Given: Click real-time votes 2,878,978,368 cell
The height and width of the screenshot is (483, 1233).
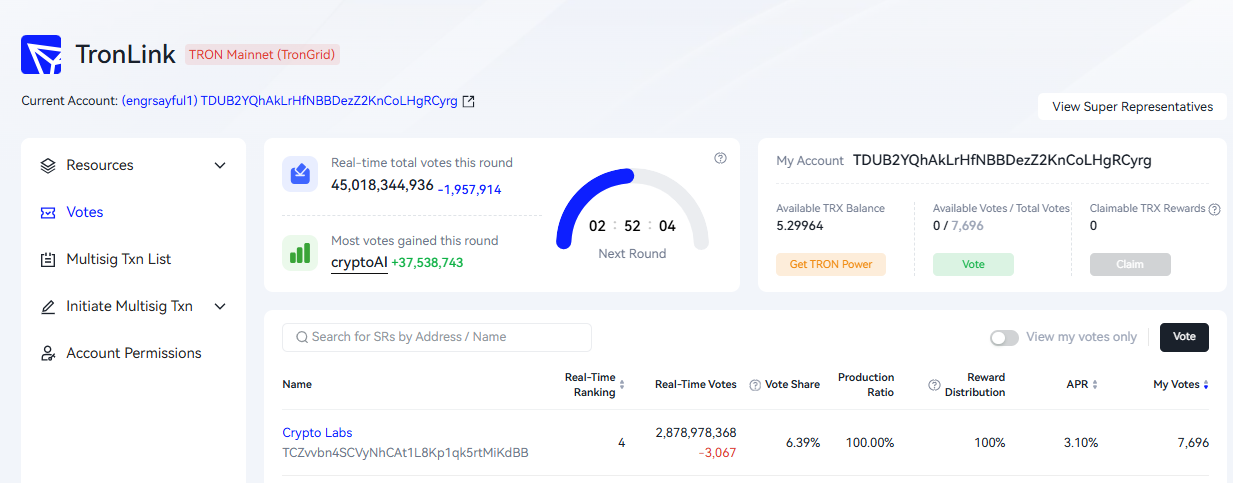Looking at the screenshot, I should point(696,433).
